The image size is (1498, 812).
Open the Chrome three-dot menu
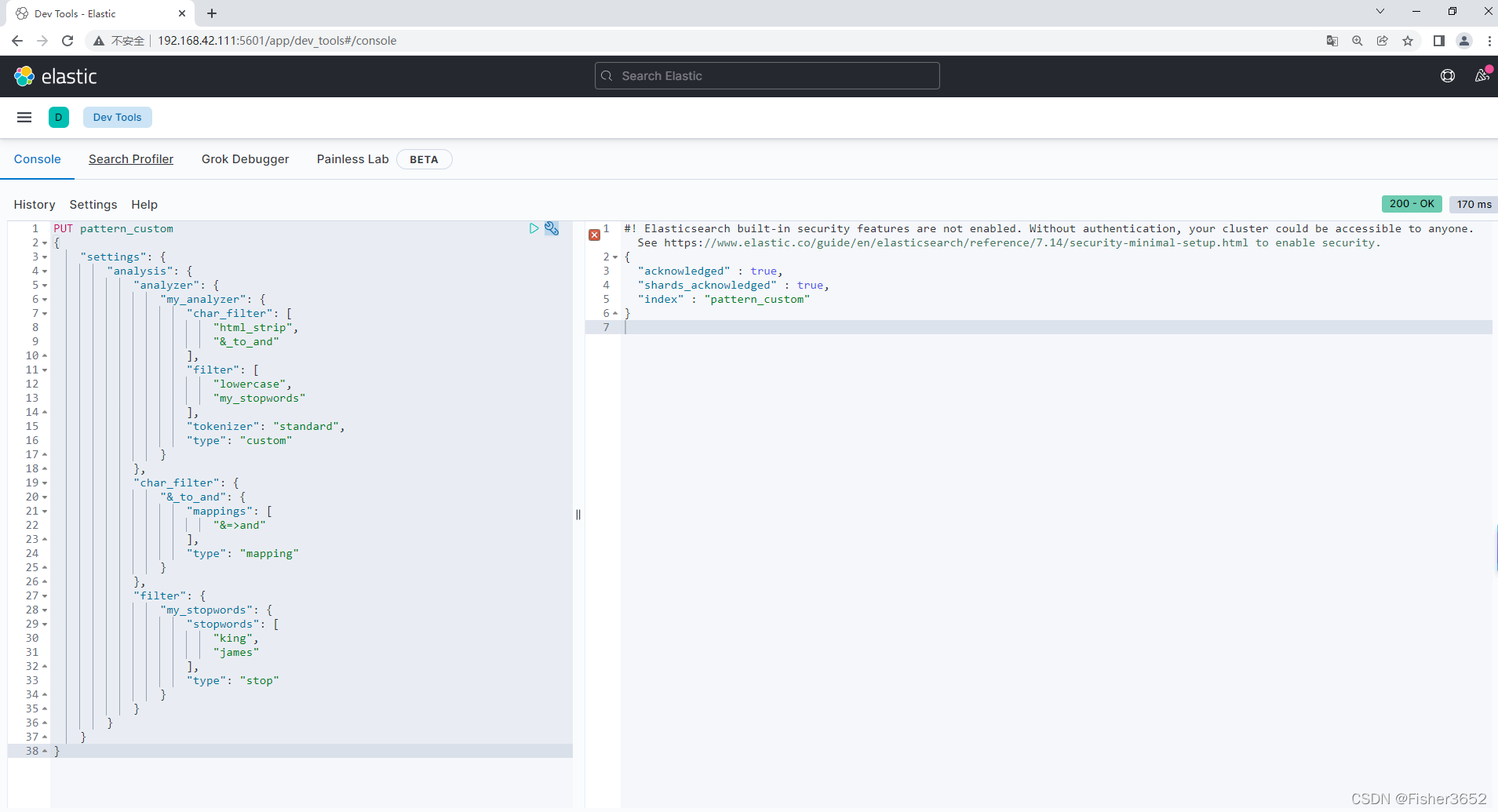(x=1489, y=41)
